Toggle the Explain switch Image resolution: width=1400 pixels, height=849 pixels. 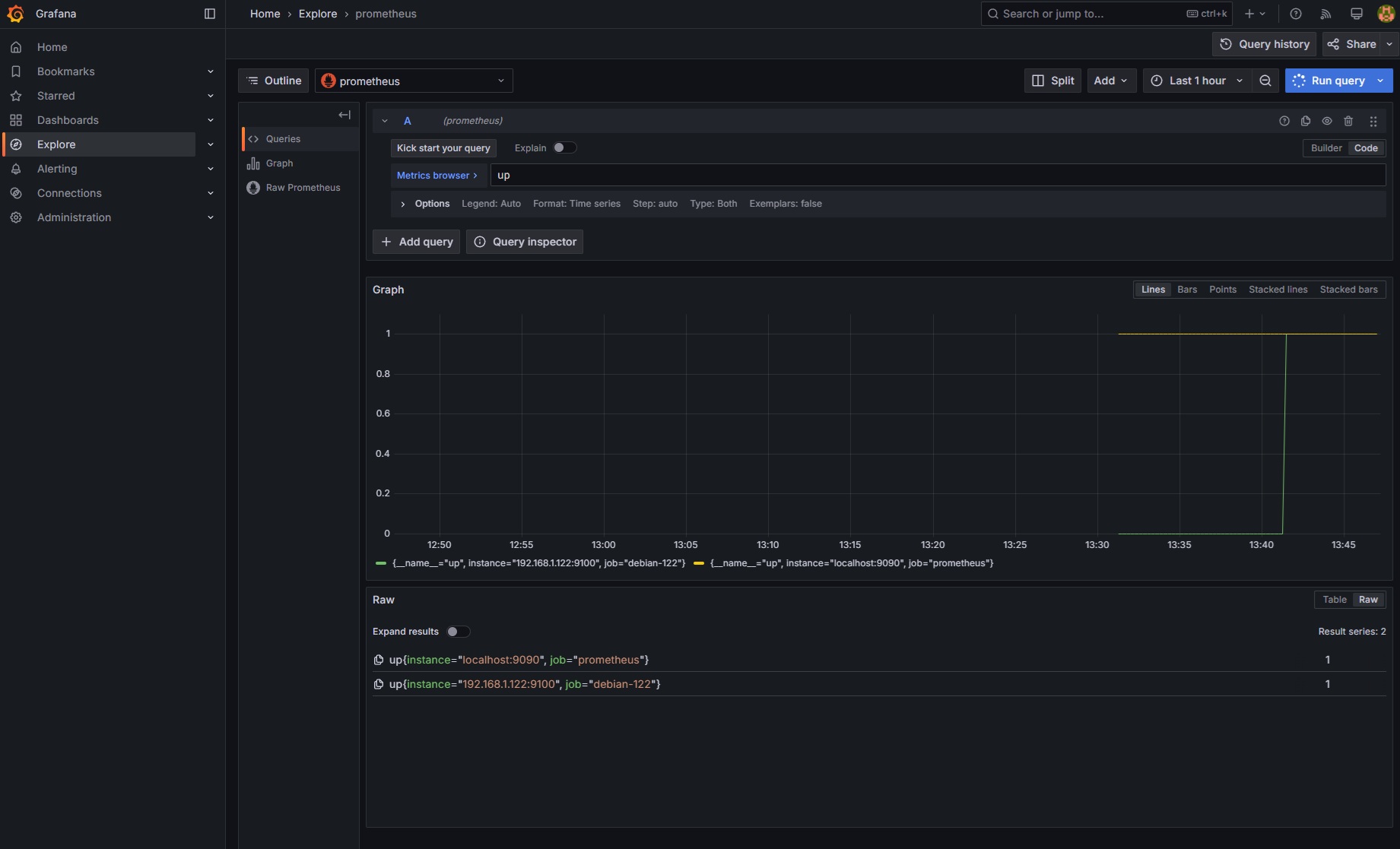coord(564,148)
